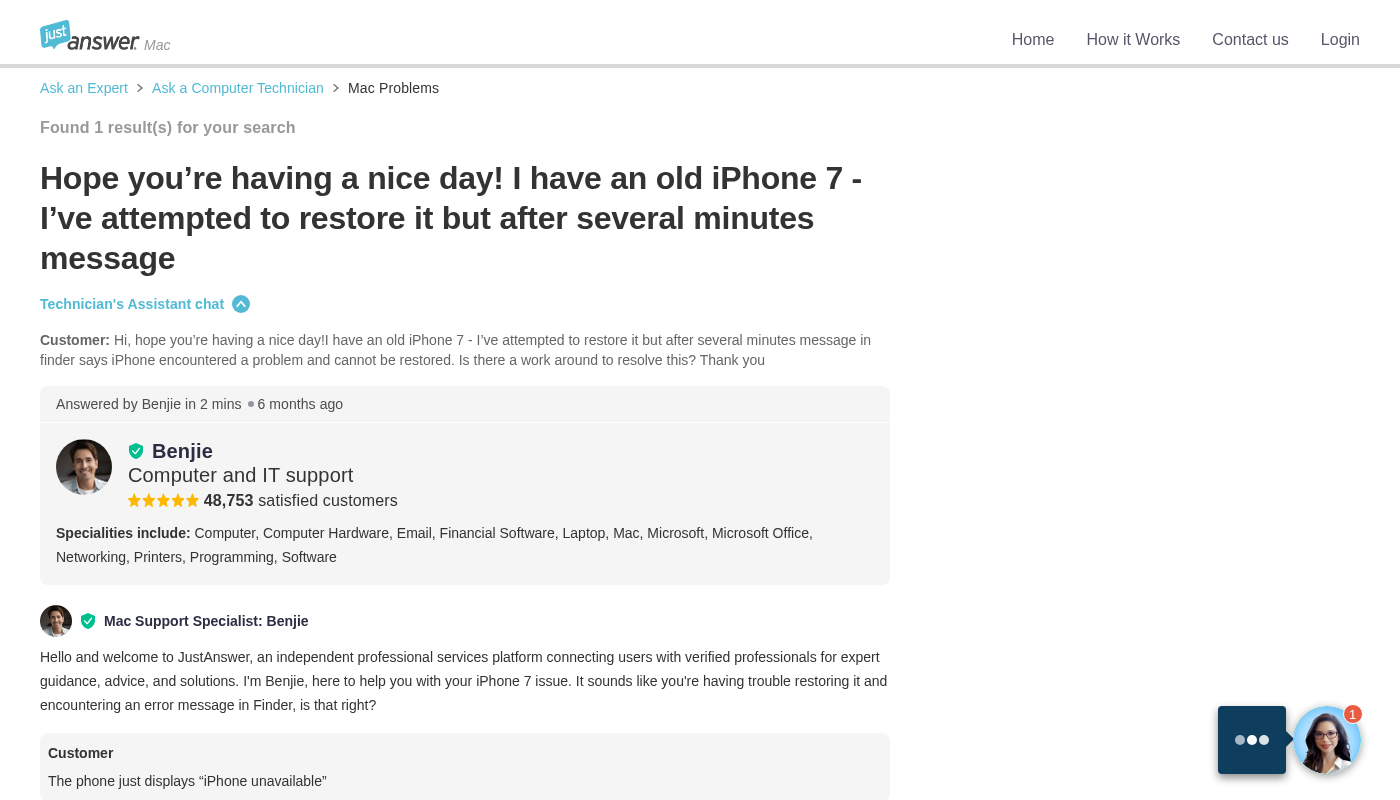The height and width of the screenshot is (800, 1400).
Task: Open the How it Works page
Action: click(1133, 40)
